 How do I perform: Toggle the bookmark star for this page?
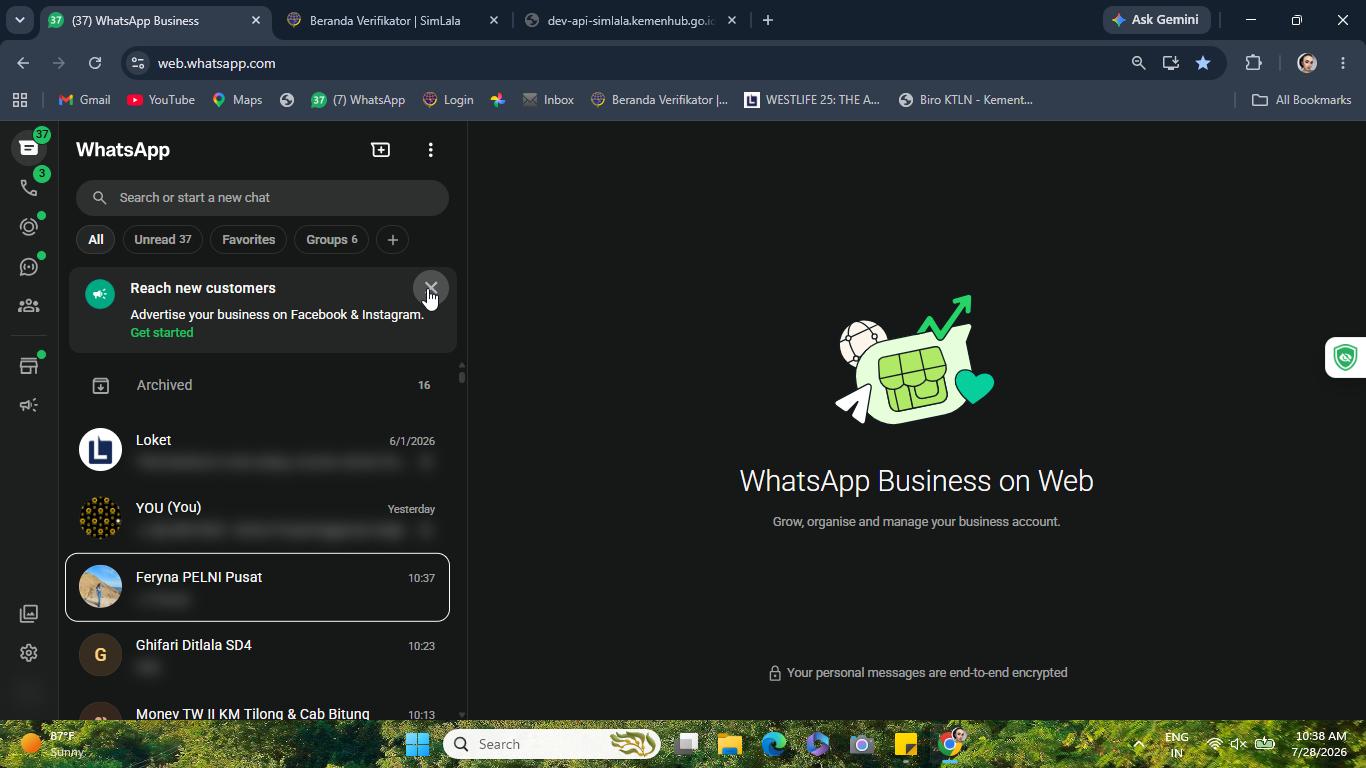pyautogui.click(x=1203, y=63)
